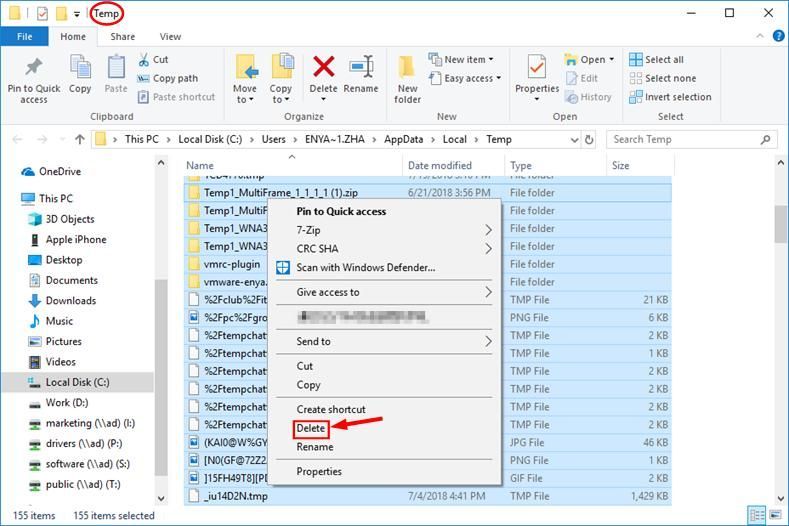
Task: Click the Search Temp input field
Action: [691, 139]
